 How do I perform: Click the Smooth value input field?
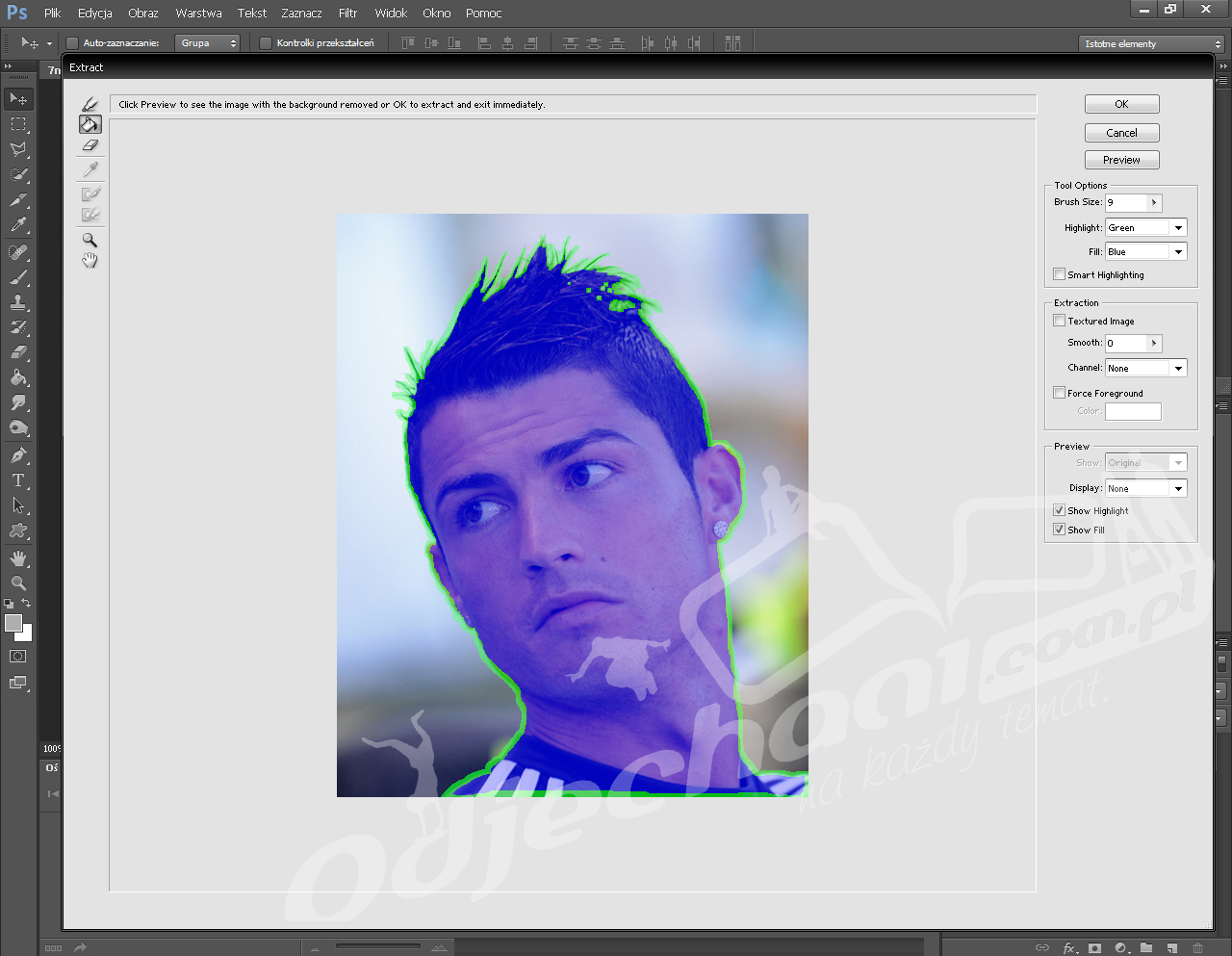[x=1126, y=343]
